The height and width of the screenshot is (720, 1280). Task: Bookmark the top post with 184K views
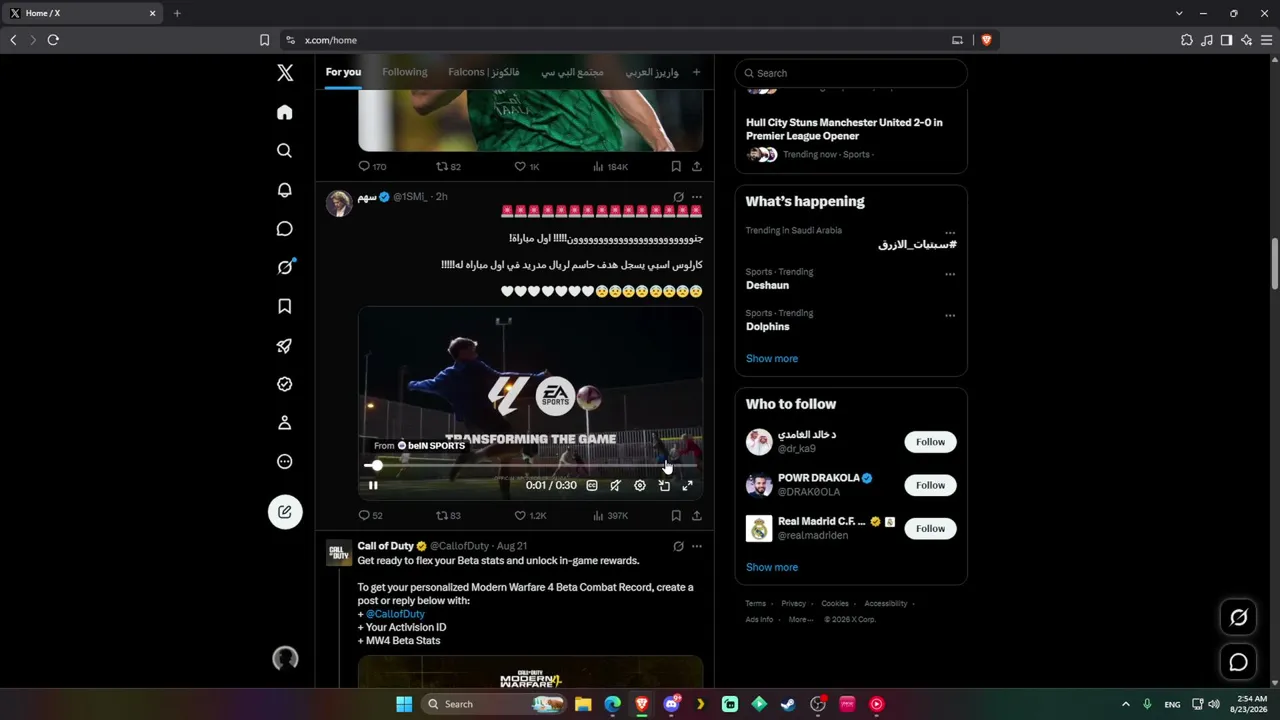pyautogui.click(x=676, y=167)
